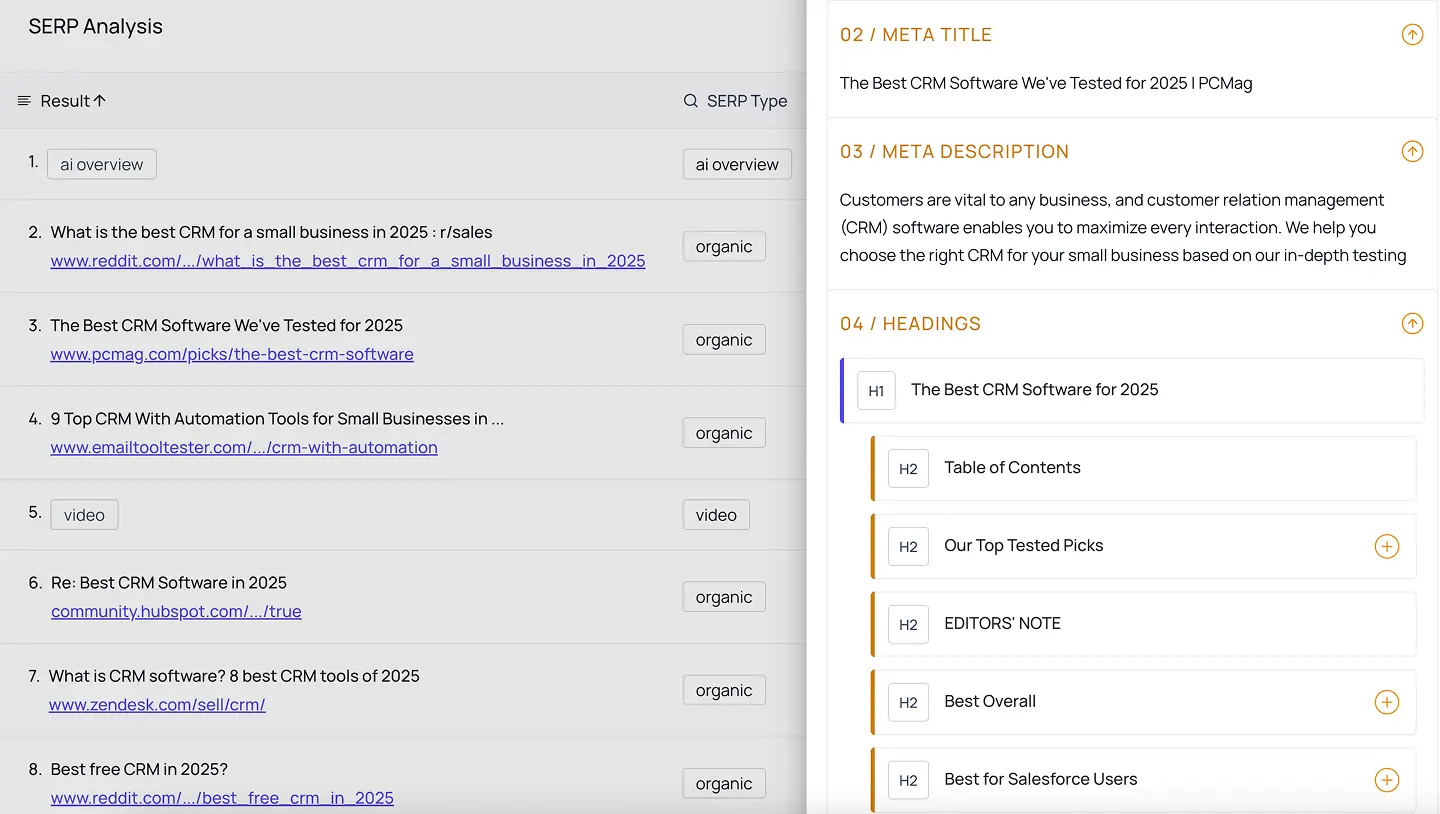The image size is (1440, 814).
Task: Open the reddit.com best_free_crm_in_2025 link
Action: pyautogui.click(x=222, y=798)
